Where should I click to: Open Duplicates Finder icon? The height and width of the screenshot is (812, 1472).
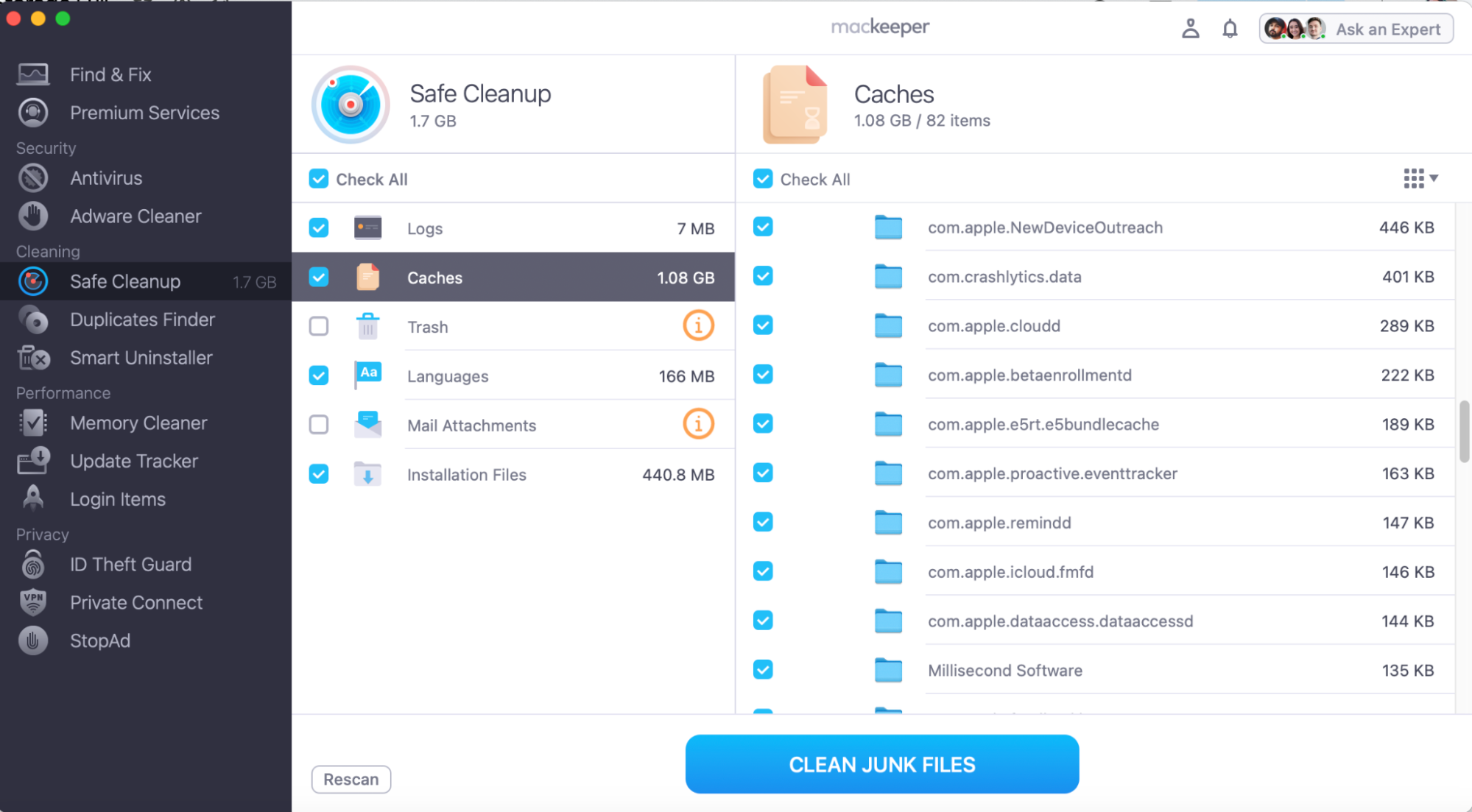(x=33, y=319)
